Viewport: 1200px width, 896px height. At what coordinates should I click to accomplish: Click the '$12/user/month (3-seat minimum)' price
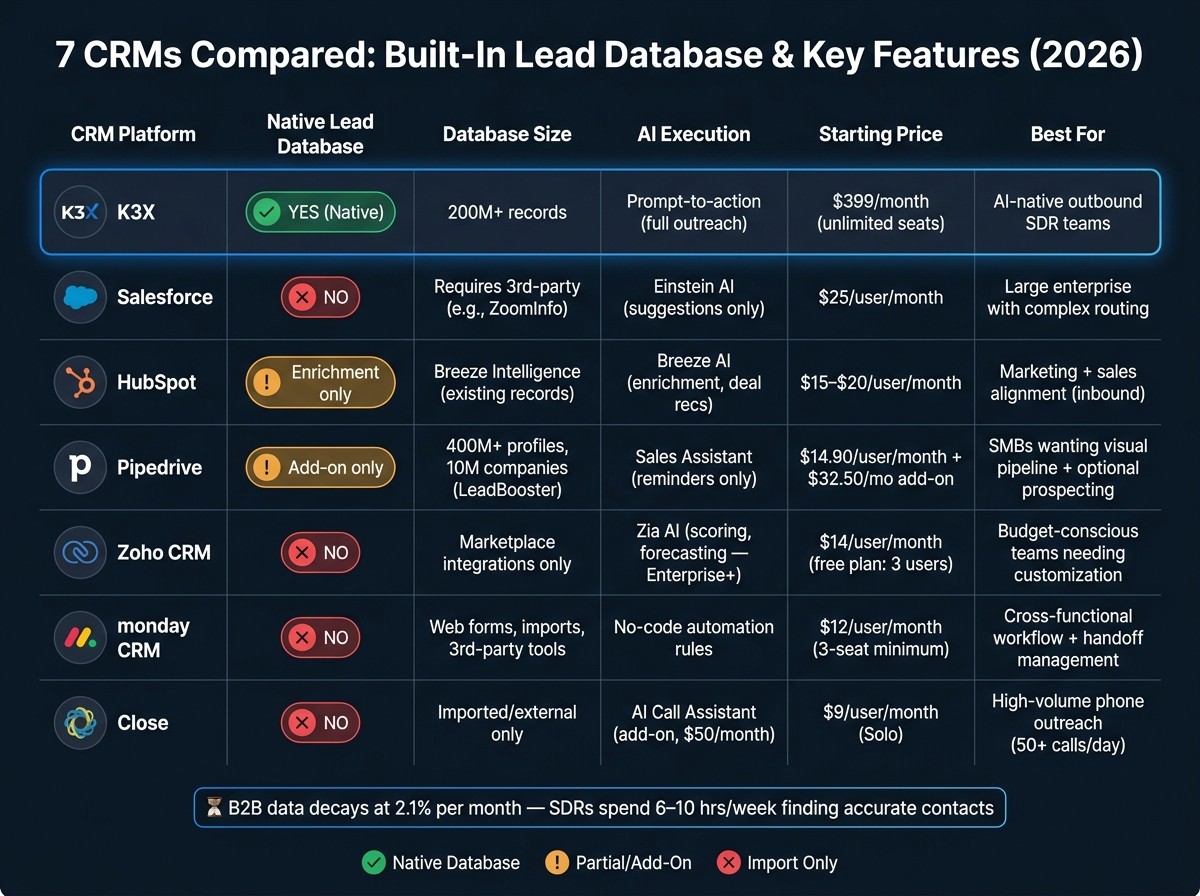click(x=881, y=637)
